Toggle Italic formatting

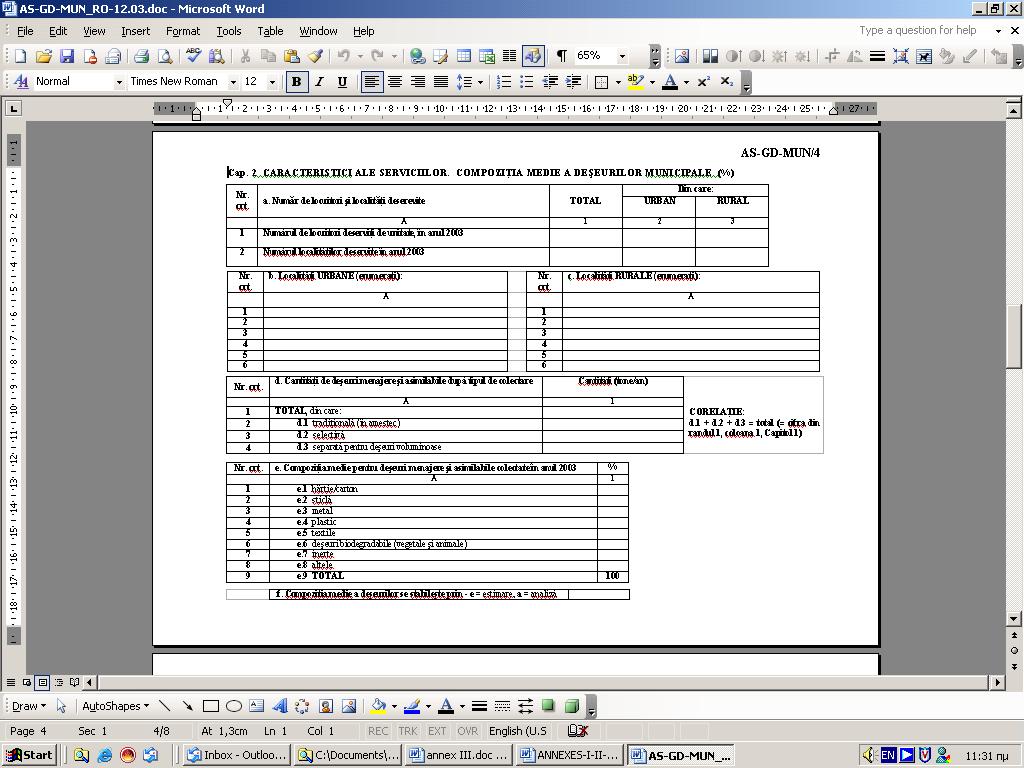(x=319, y=82)
